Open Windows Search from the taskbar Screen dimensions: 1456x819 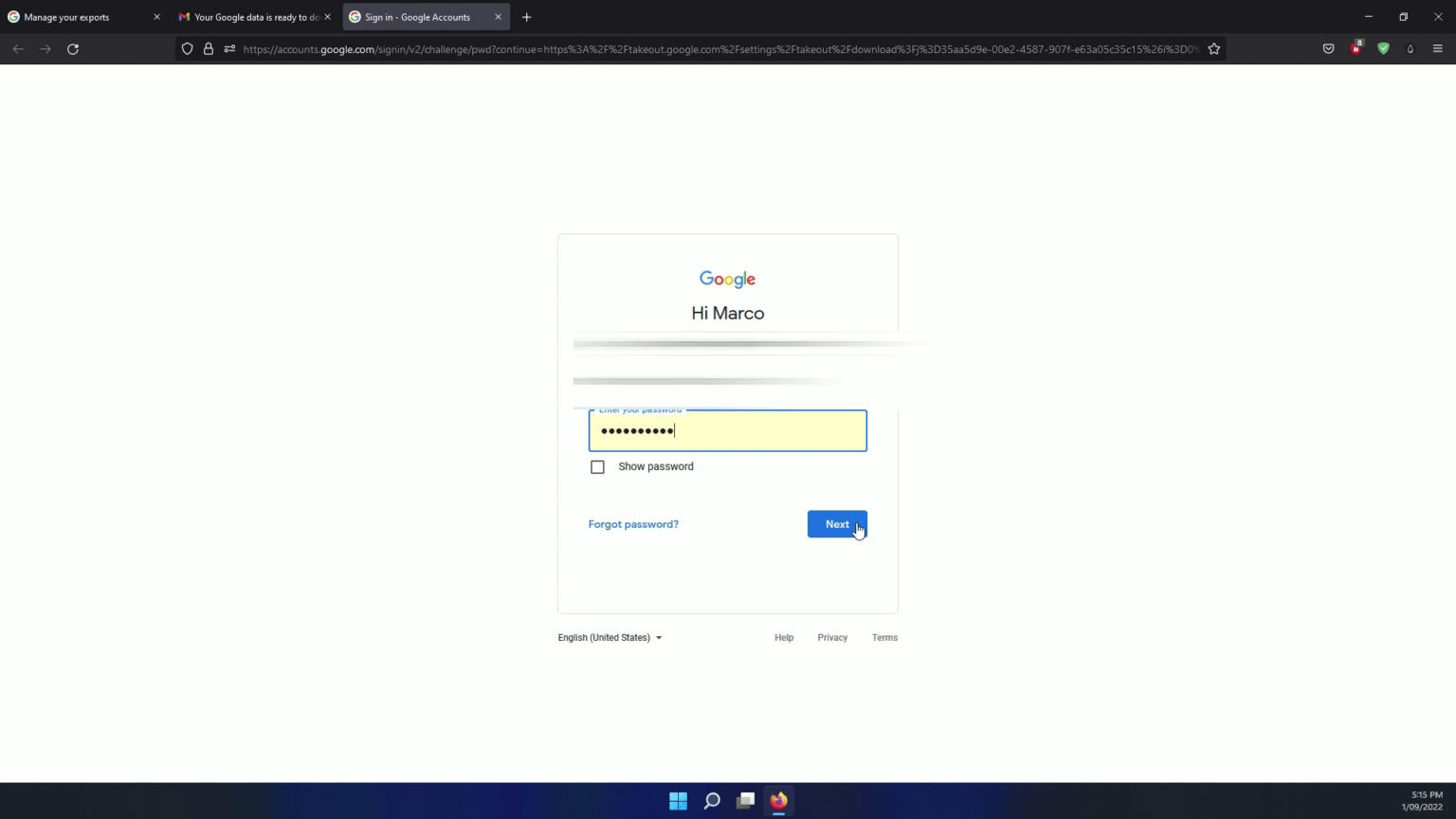coord(712,801)
